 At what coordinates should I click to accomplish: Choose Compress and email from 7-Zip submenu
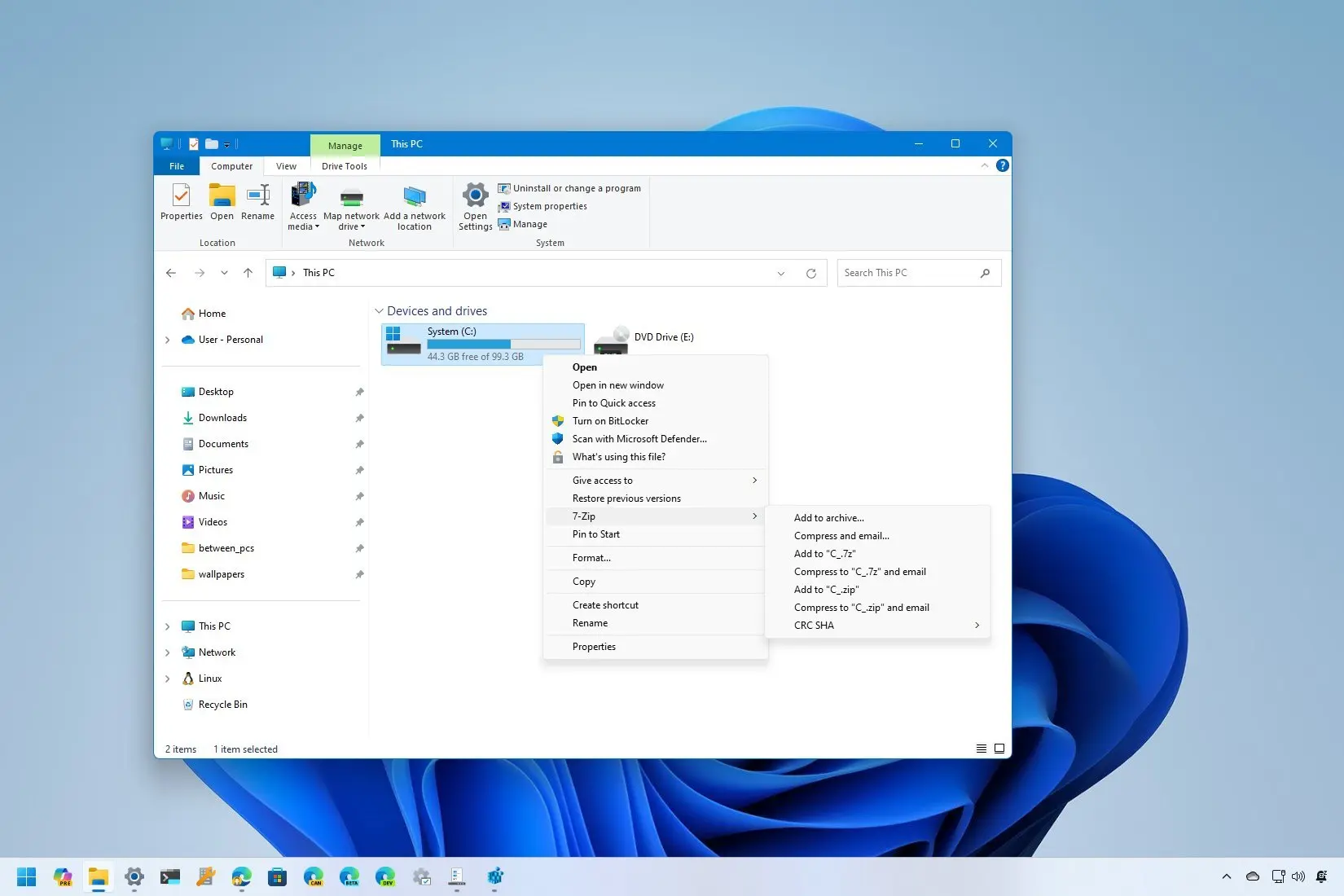841,536
